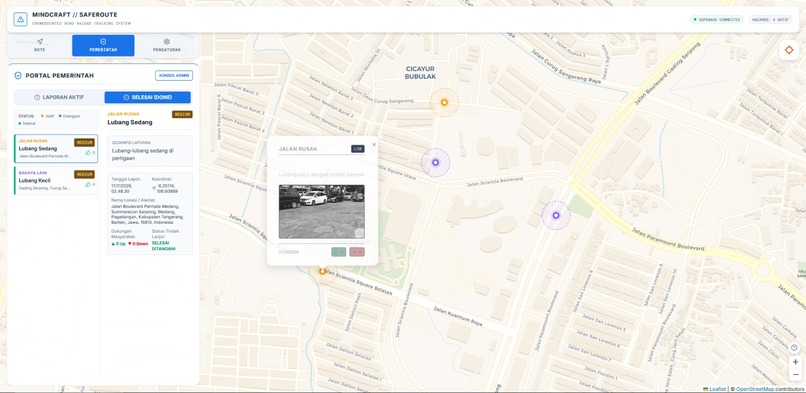The height and width of the screenshot is (393, 806).
Task: Select the Selesai (Done) tab
Action: coord(148,97)
